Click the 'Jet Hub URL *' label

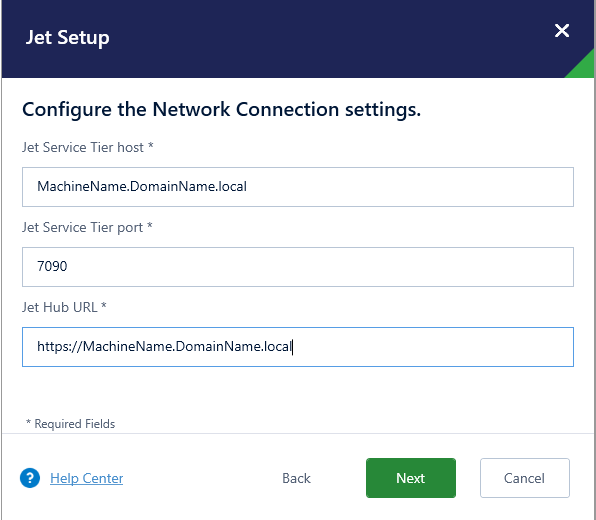pos(64,307)
